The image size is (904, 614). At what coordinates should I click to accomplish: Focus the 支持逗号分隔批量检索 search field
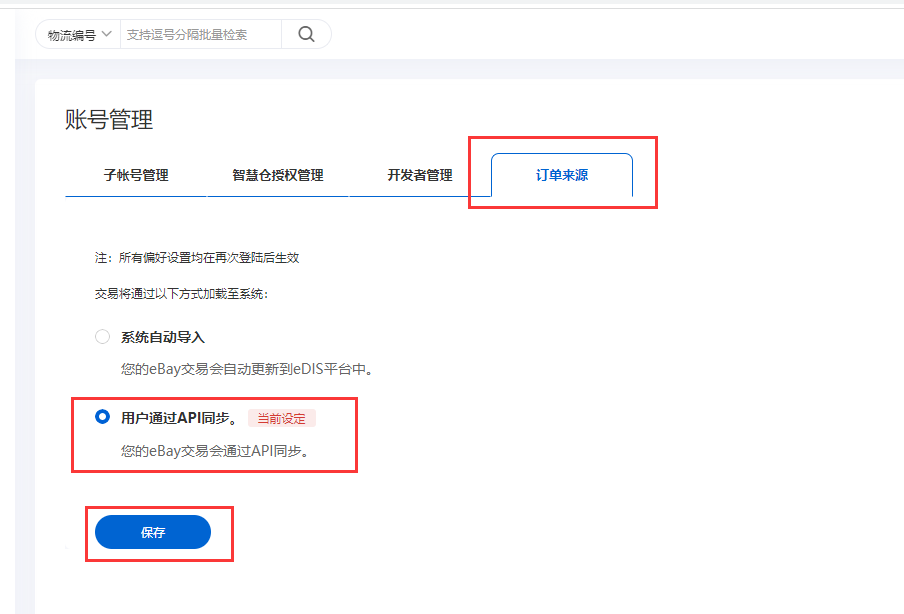pos(201,35)
